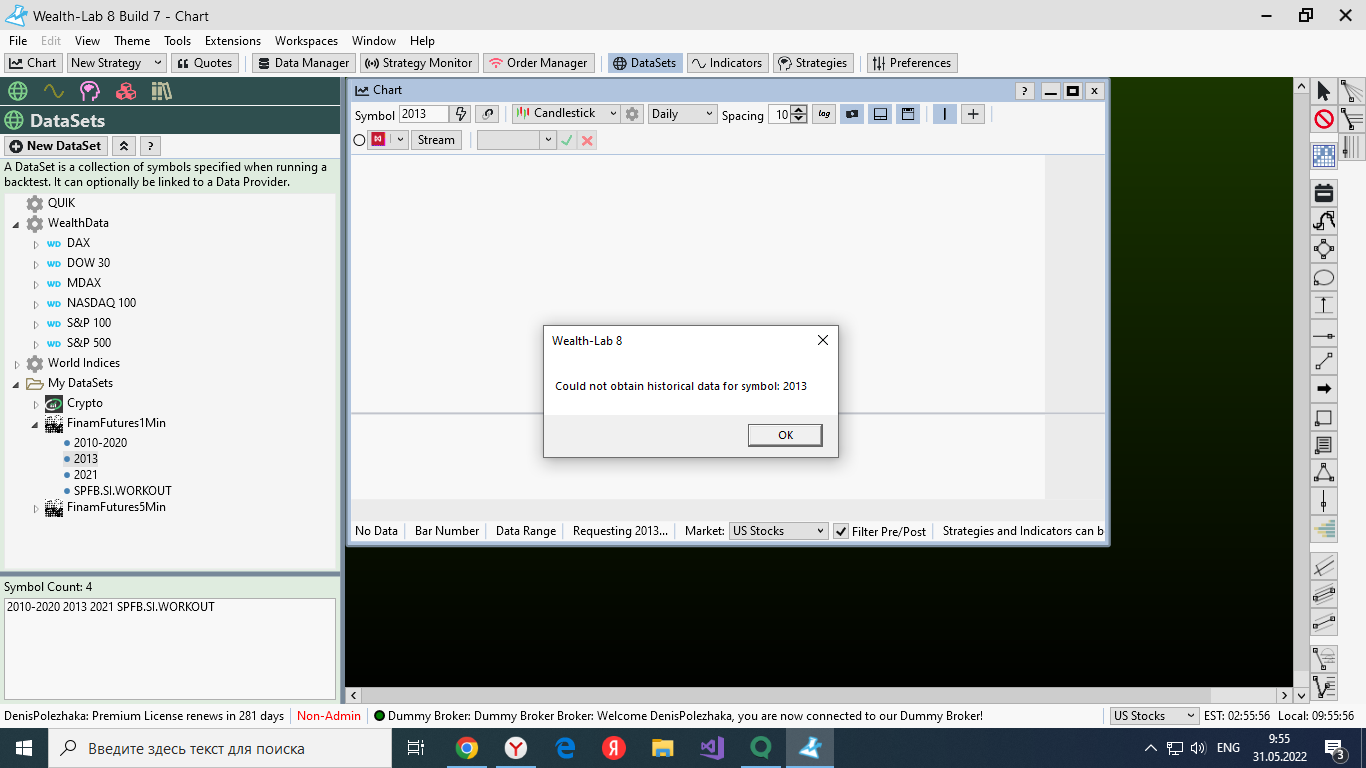
Task: Open chart style settings gear icon
Action: point(632,114)
